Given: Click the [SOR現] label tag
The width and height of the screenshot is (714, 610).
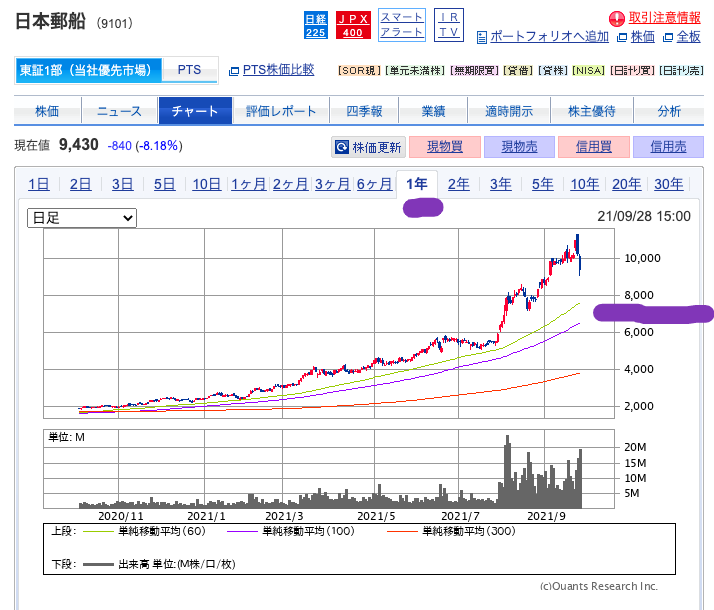Looking at the screenshot, I should (360, 71).
